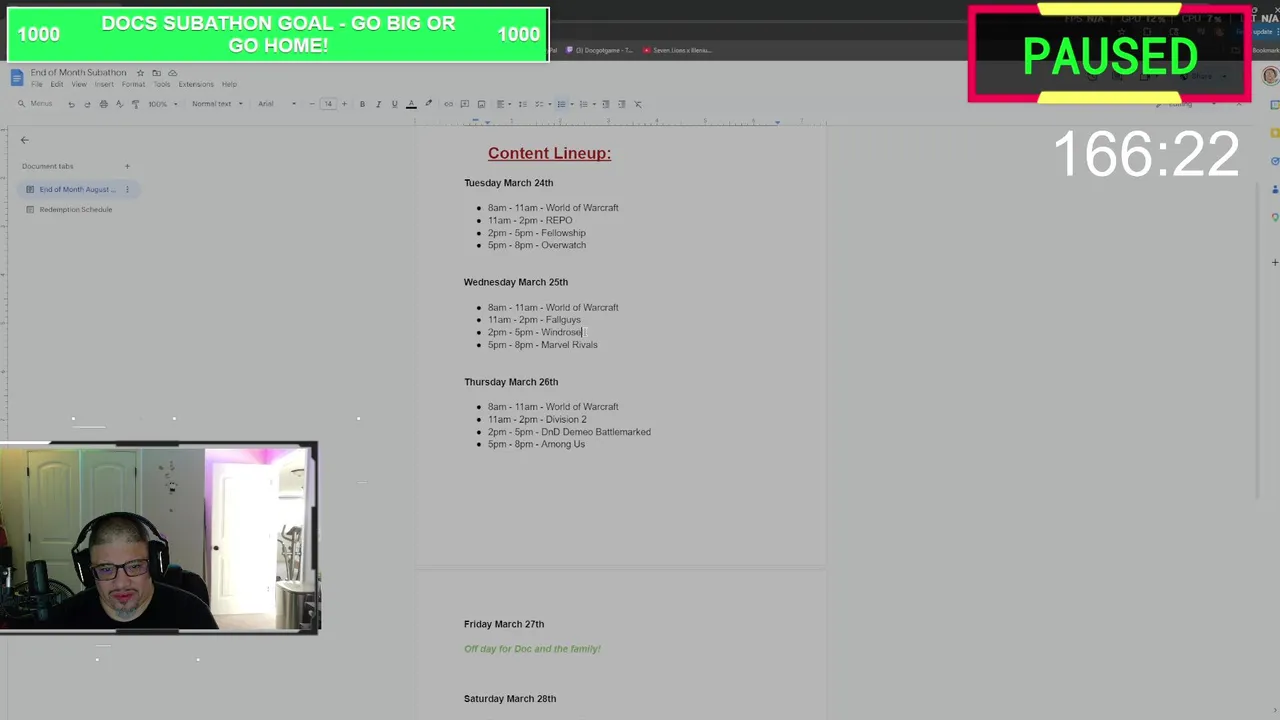
Task: Open the 100% zoom dropdown
Action: (163, 104)
